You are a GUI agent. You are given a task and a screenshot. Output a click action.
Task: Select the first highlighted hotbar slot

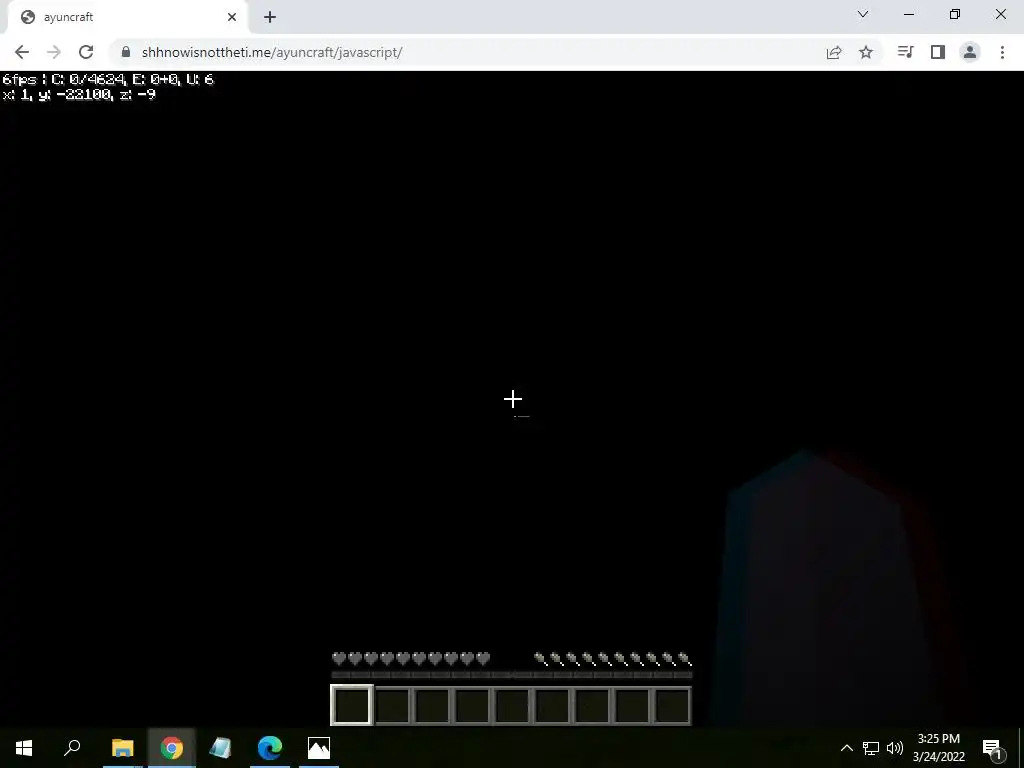pos(352,705)
